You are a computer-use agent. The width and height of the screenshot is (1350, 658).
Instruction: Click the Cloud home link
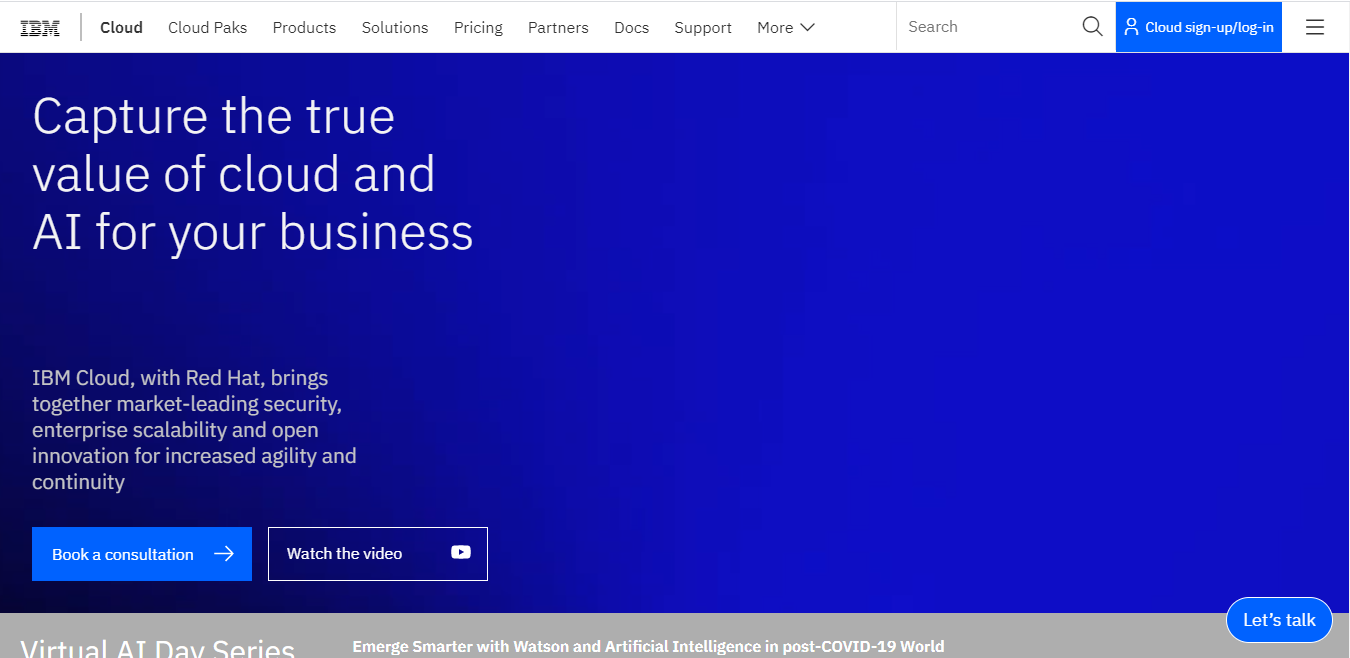click(x=121, y=27)
